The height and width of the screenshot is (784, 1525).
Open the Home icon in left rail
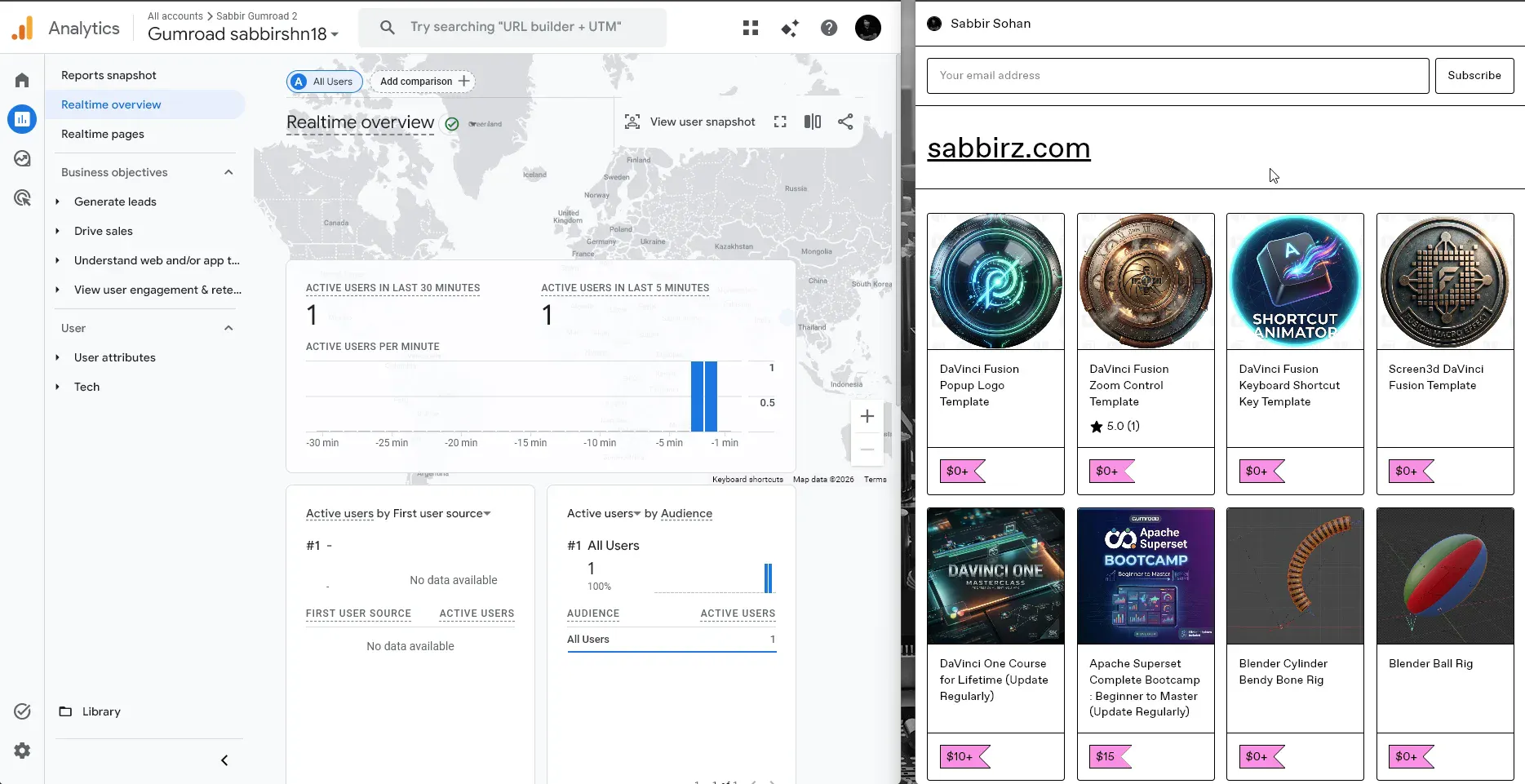(22, 80)
